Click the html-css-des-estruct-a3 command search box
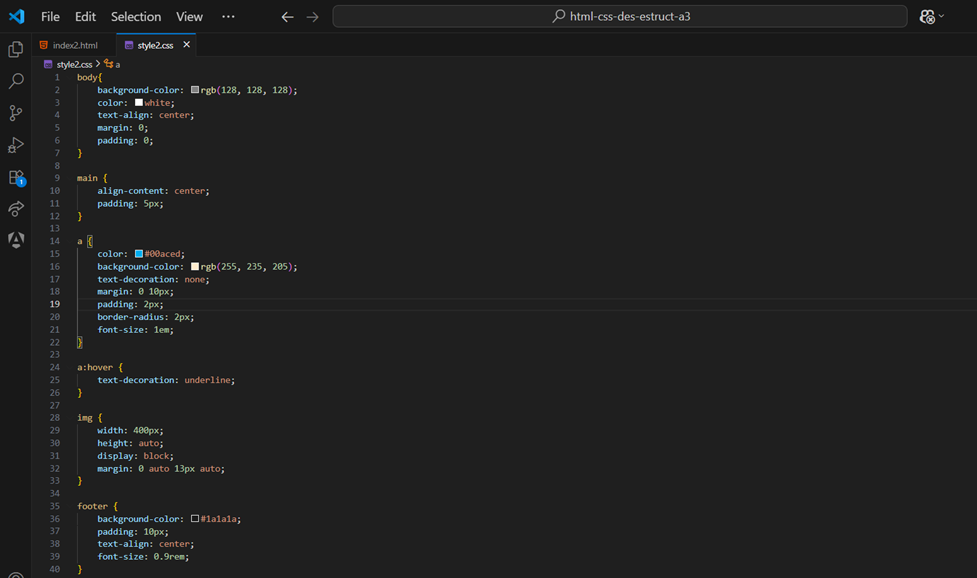Screen dimensions: 977x578 tap(620, 16)
